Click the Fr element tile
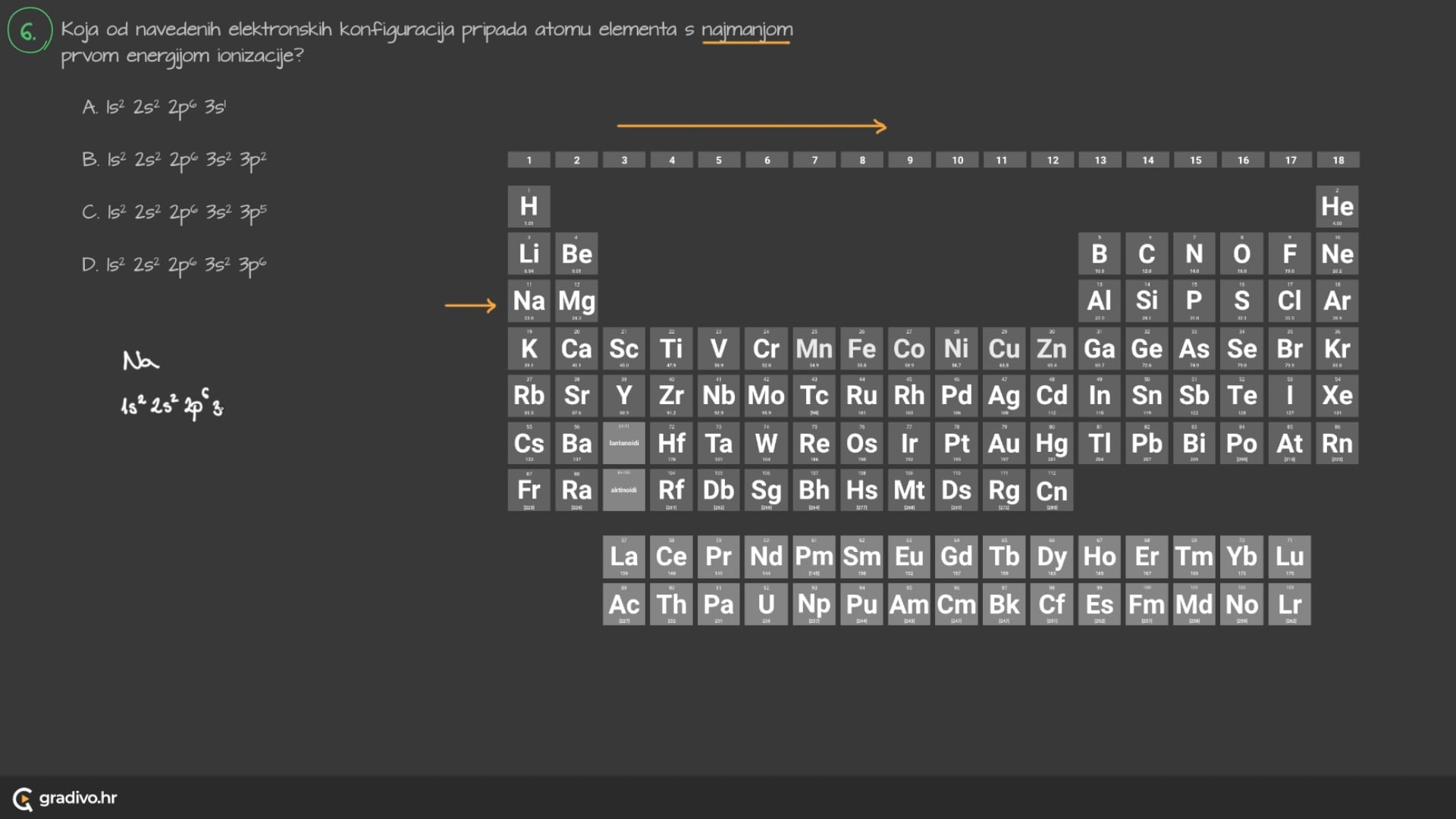The height and width of the screenshot is (819, 1456). 529,490
